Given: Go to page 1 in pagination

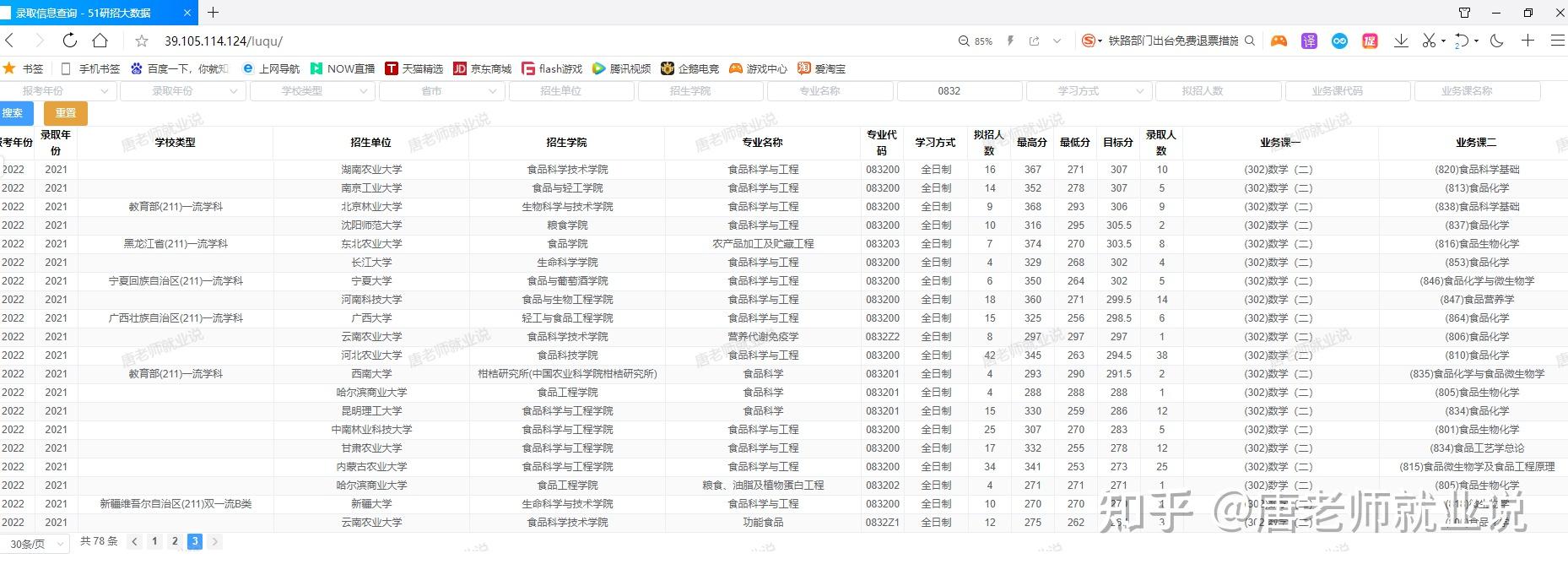Looking at the screenshot, I should (154, 541).
